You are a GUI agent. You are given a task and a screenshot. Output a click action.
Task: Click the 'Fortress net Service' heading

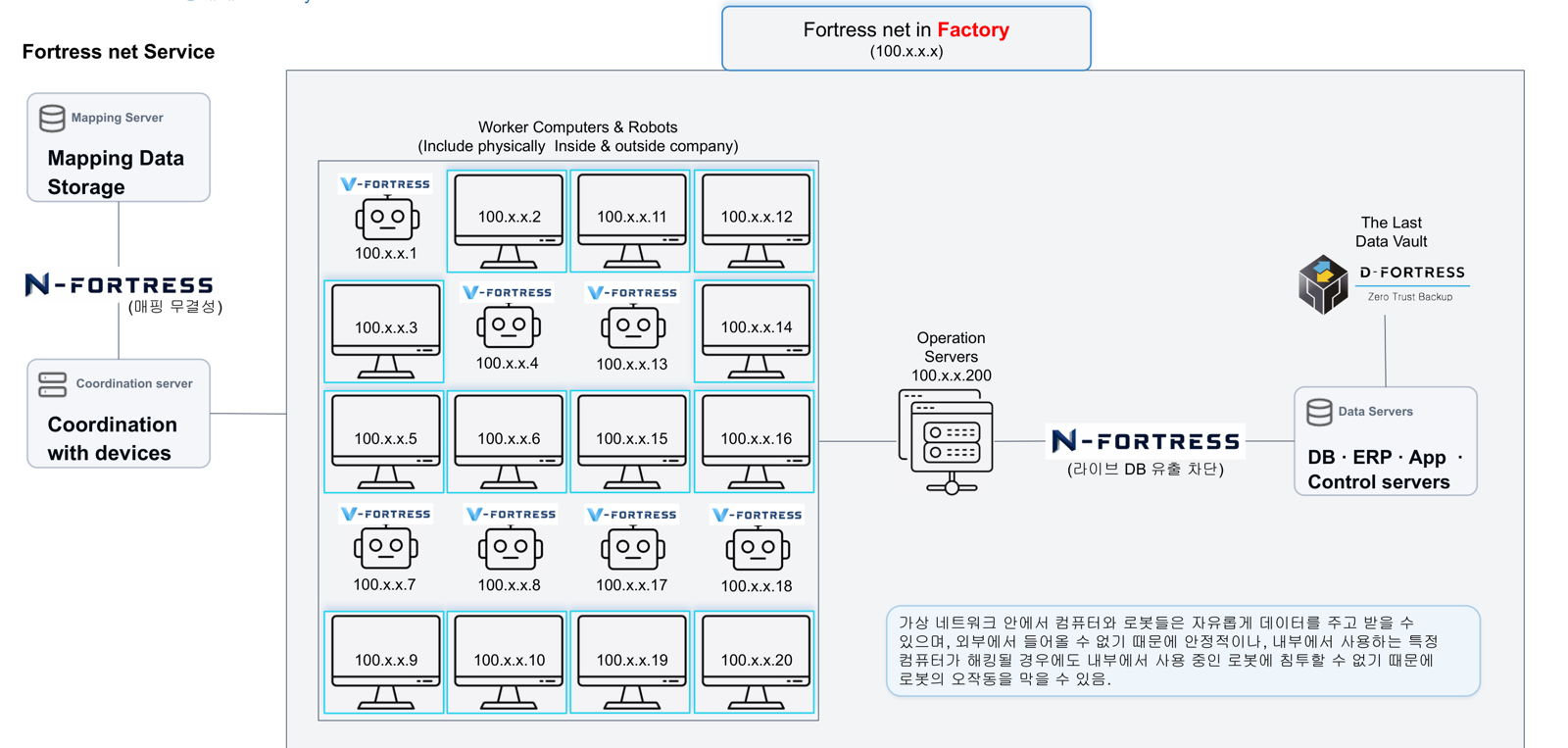pyautogui.click(x=119, y=52)
